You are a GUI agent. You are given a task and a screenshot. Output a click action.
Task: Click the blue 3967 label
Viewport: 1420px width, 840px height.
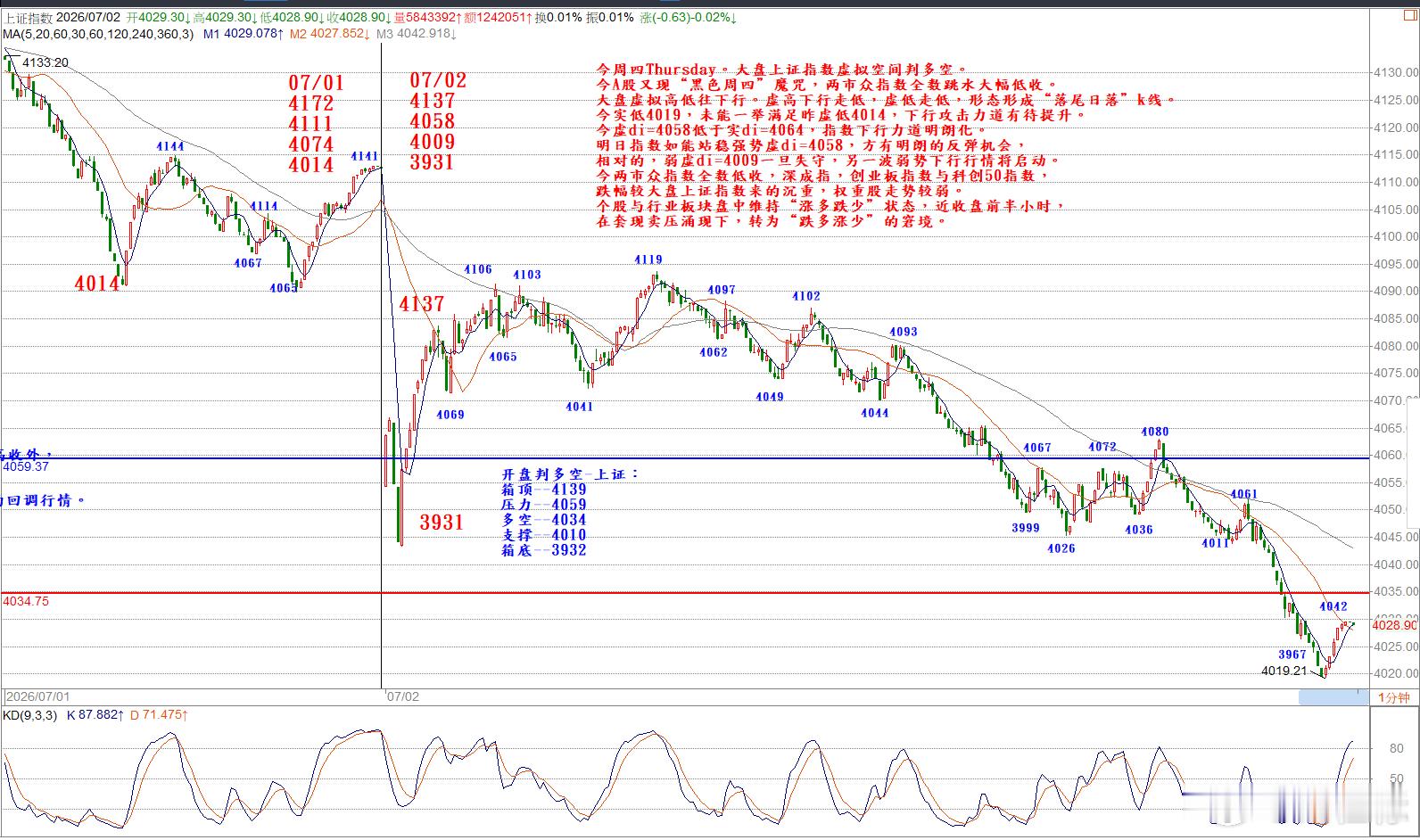[x=1292, y=655]
